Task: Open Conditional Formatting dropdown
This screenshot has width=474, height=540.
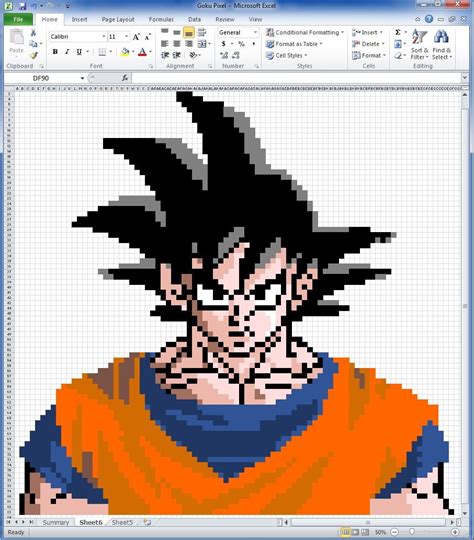Action: coord(305,32)
